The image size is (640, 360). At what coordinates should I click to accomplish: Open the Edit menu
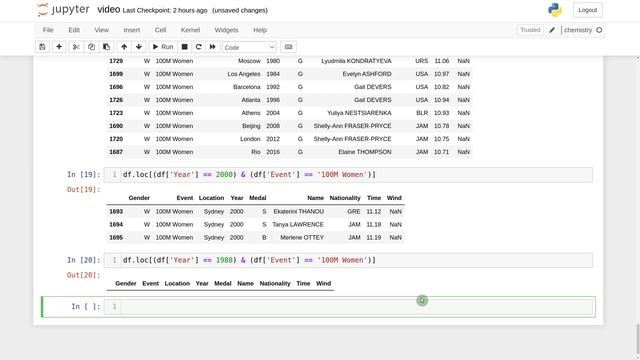click(x=74, y=30)
